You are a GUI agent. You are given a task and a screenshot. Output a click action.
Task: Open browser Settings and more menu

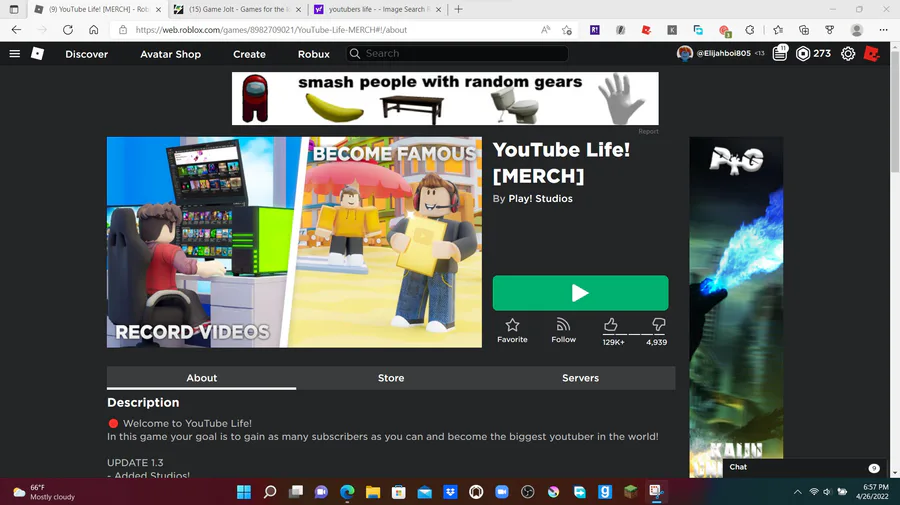pyautogui.click(x=883, y=30)
